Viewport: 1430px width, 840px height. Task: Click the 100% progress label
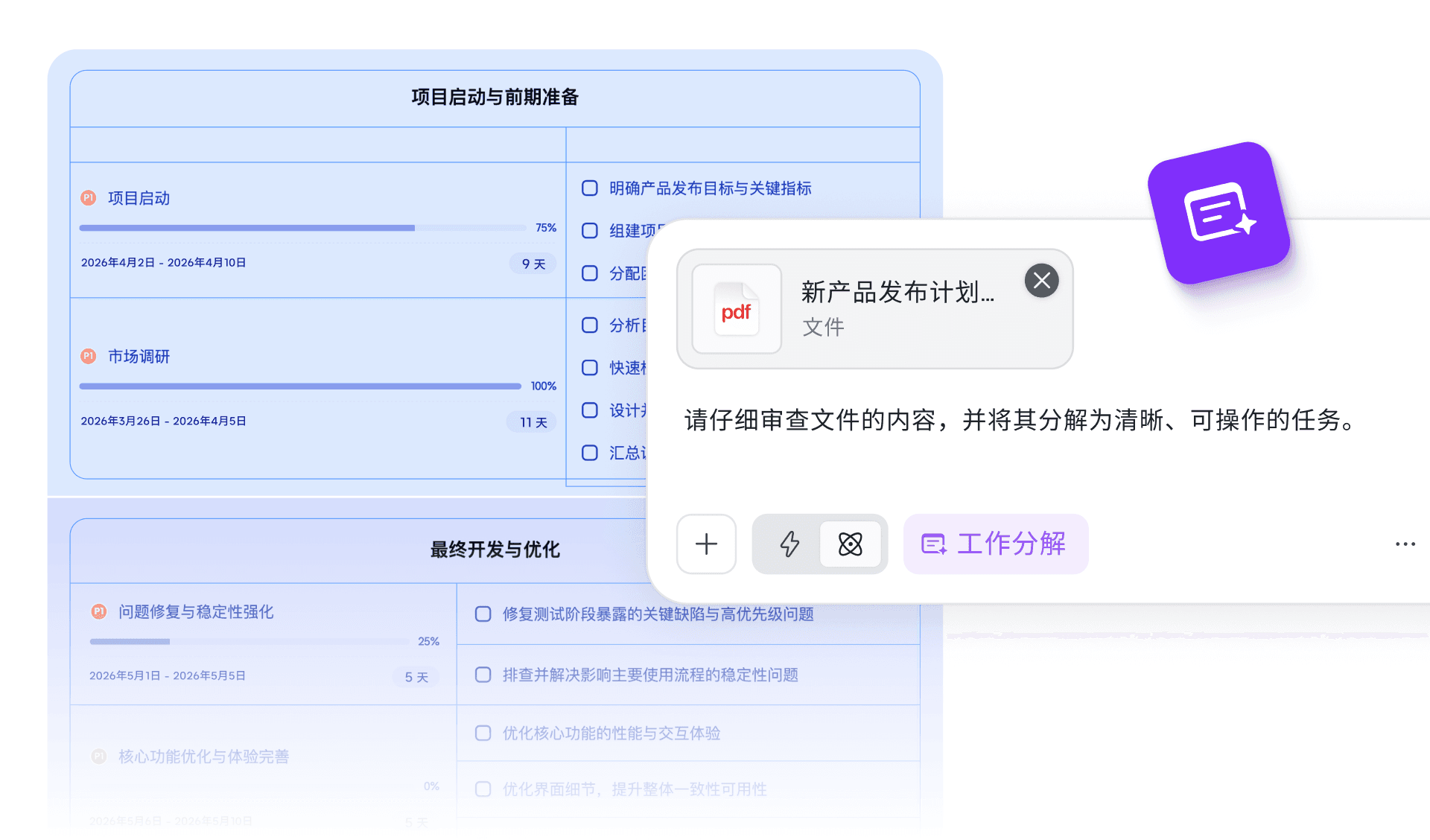point(544,386)
